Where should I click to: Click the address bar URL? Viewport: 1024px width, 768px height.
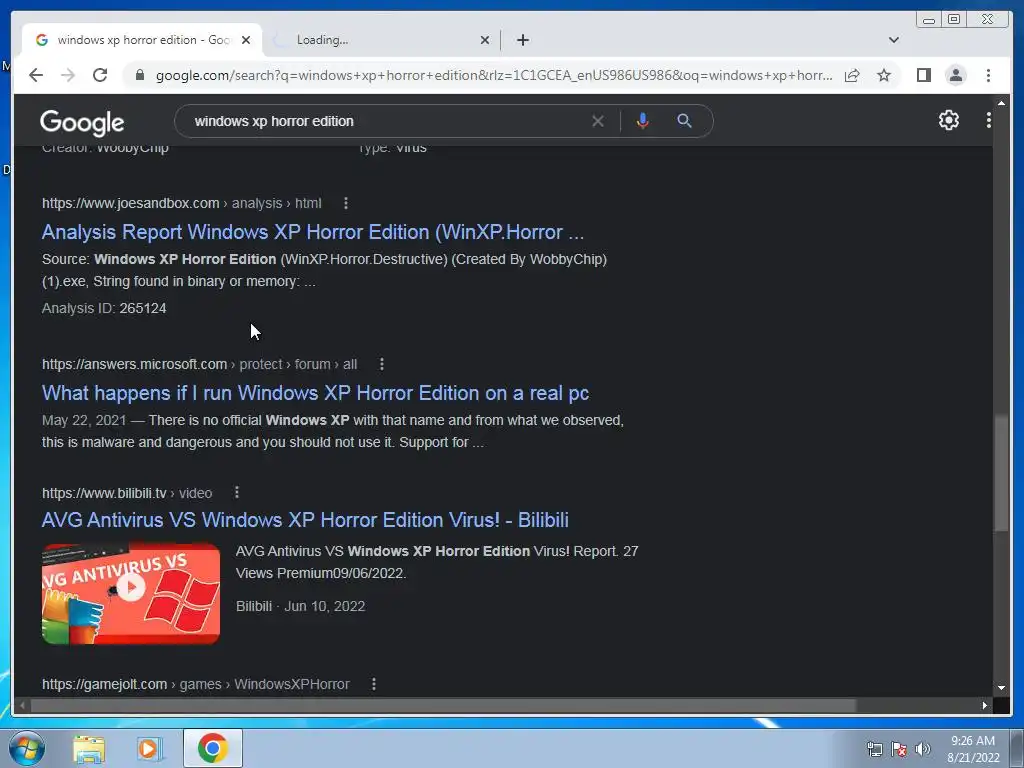pos(494,75)
